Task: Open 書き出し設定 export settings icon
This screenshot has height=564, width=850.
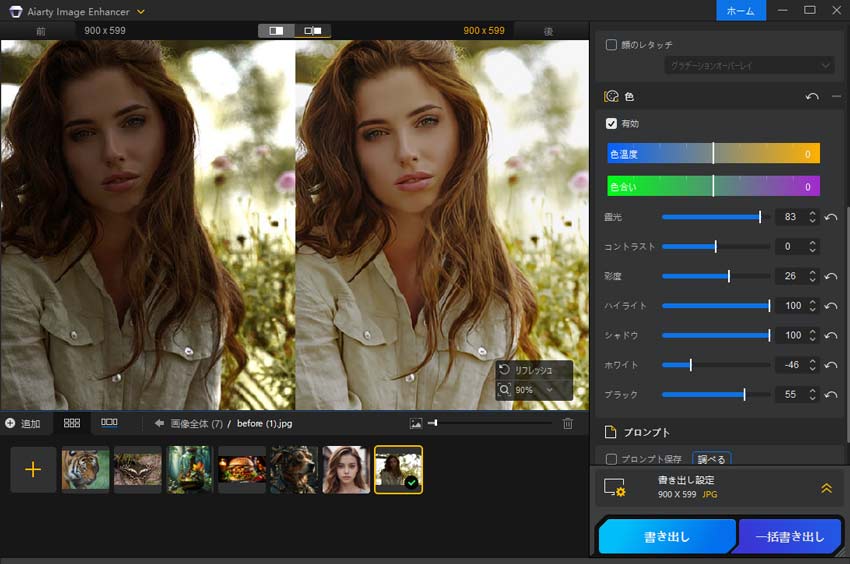Action: click(x=615, y=488)
